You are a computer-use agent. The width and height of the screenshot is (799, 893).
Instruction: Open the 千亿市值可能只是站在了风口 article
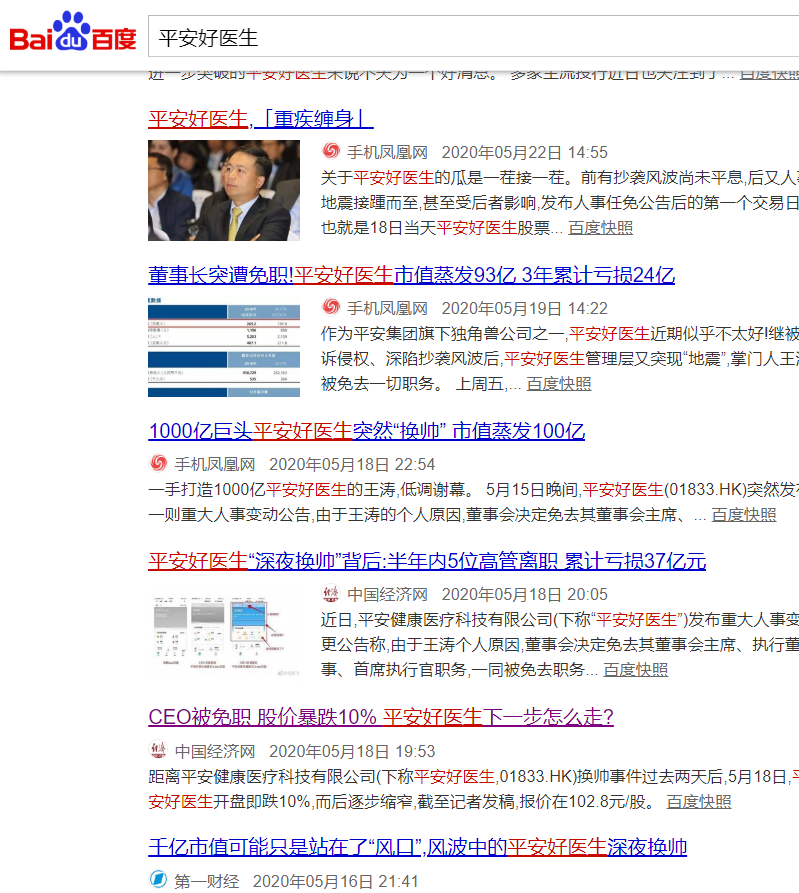(417, 847)
